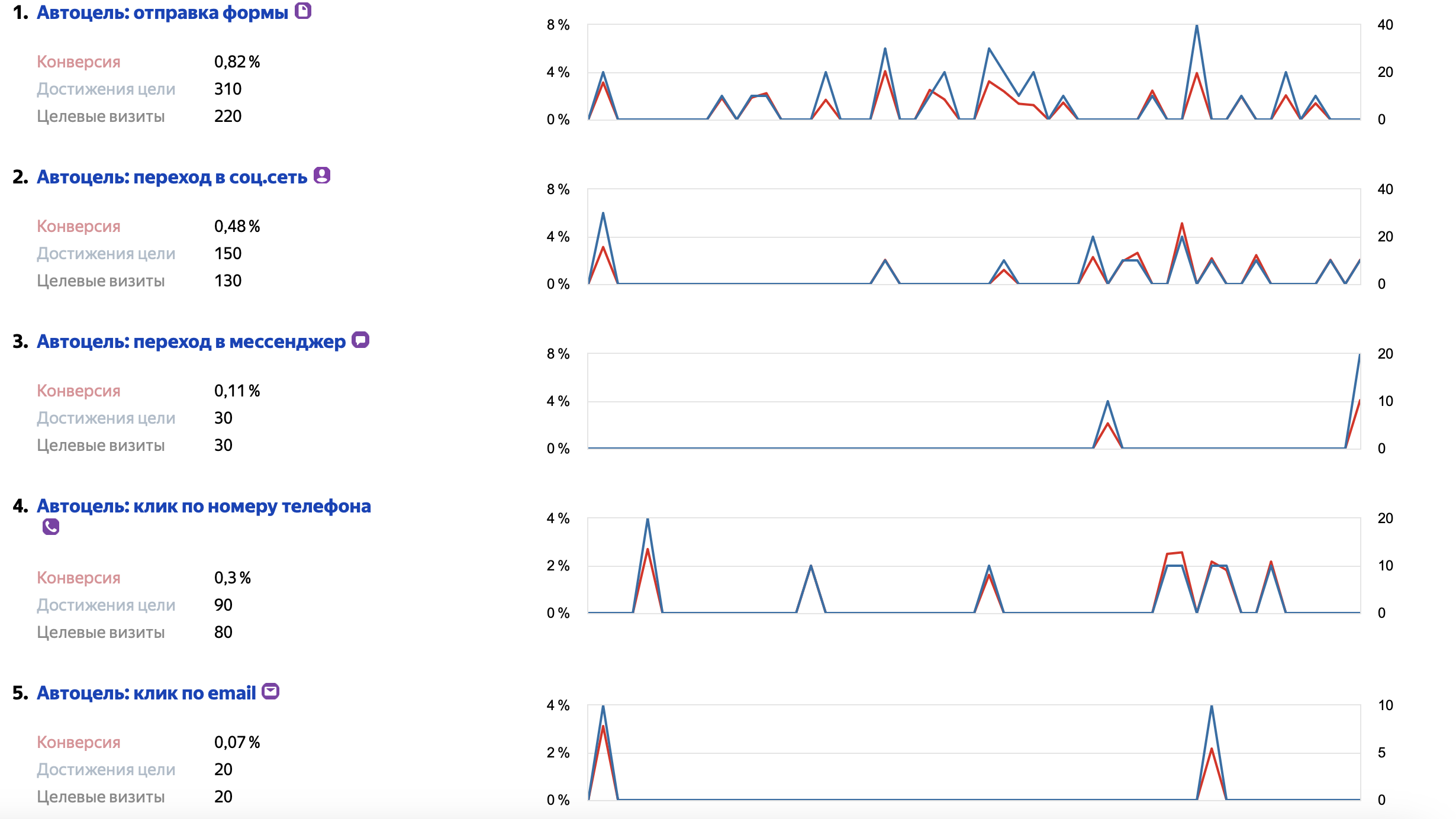Screen dimensions: 1456x819
Task: Click the social network goal icon
Action: coord(321,175)
